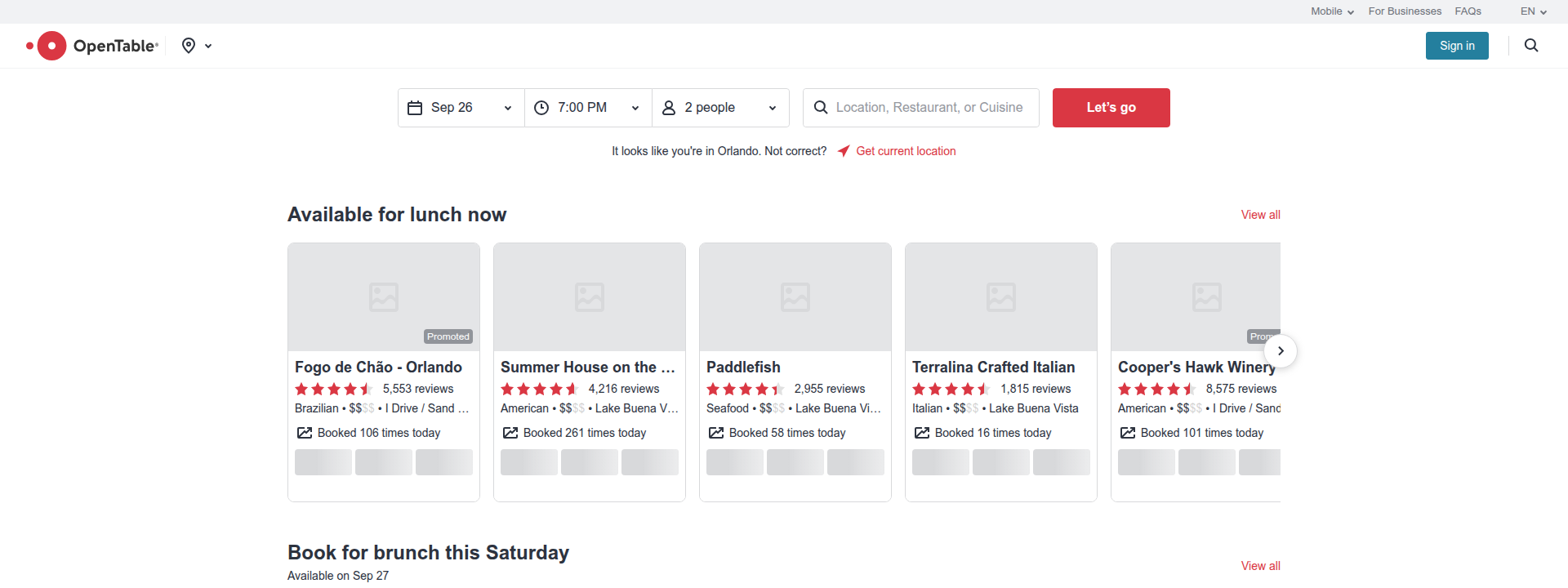Expand the EN language selector

pyautogui.click(x=1533, y=11)
